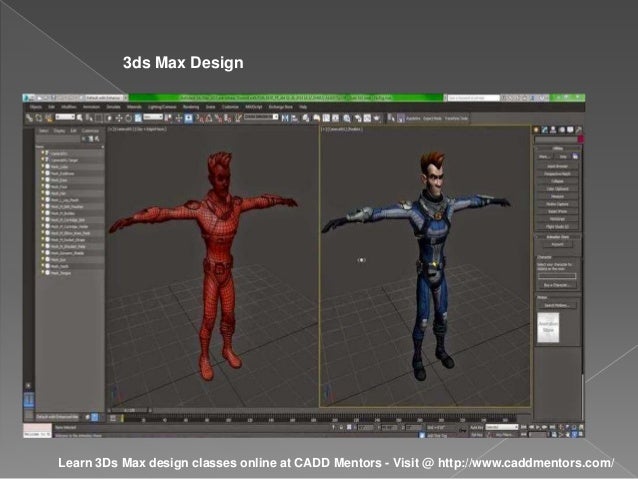
Task: Toggle the Spinner Snap button
Action: (228, 118)
